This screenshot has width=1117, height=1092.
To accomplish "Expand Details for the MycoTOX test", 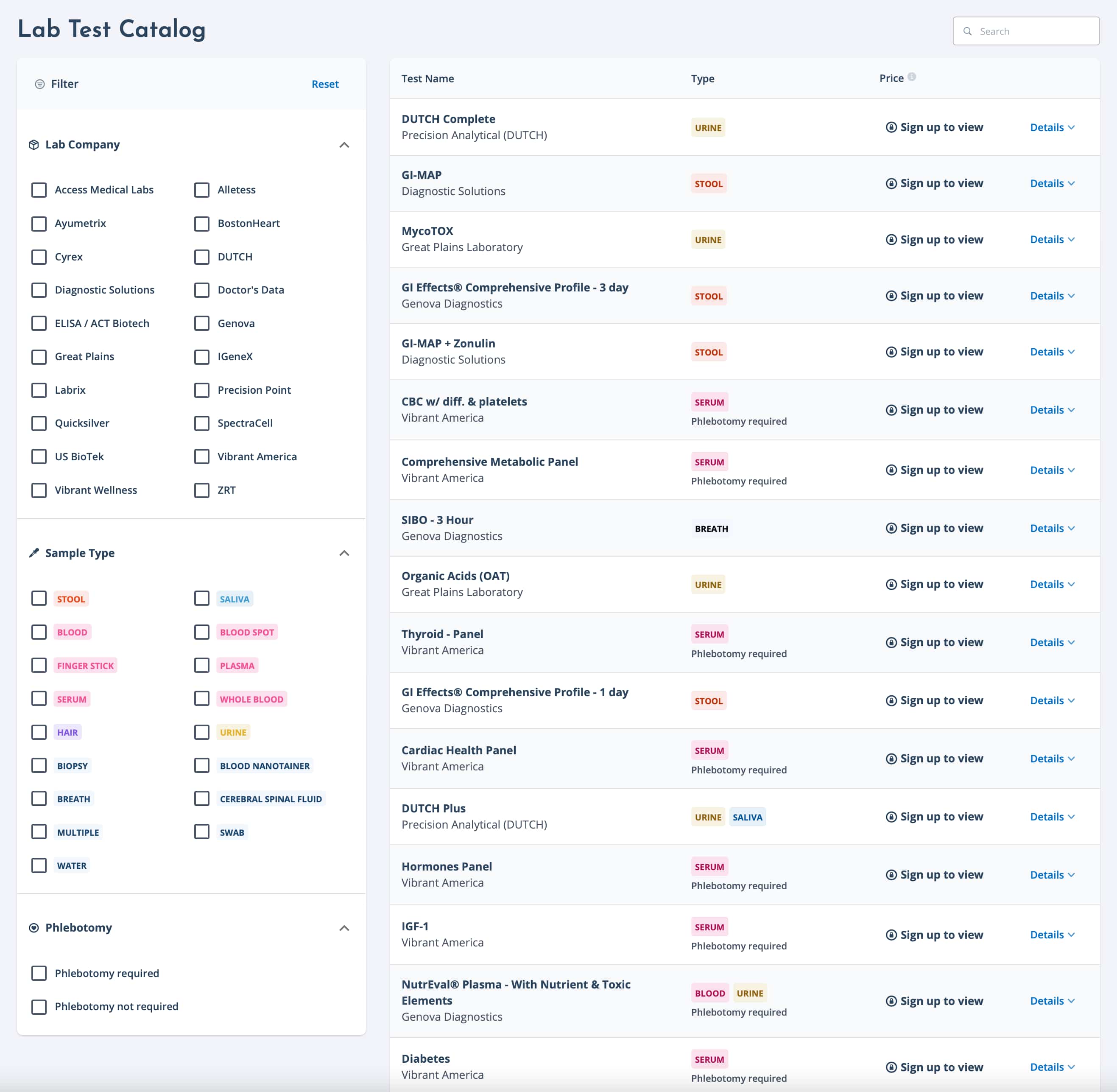I will point(1053,239).
